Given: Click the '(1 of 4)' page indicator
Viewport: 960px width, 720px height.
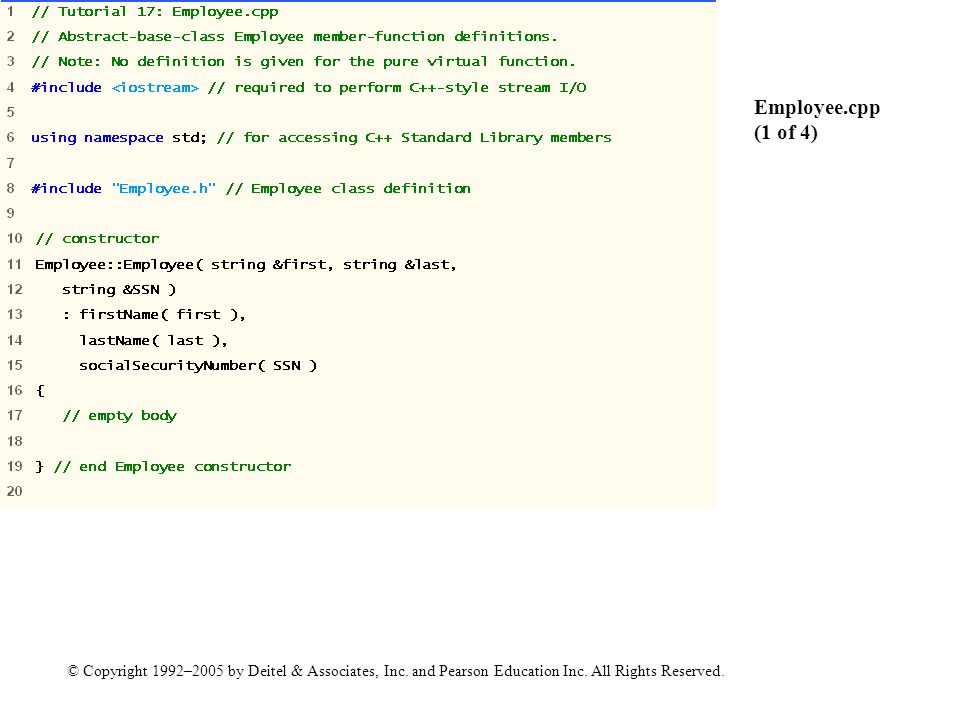Looking at the screenshot, I should click(786, 132).
